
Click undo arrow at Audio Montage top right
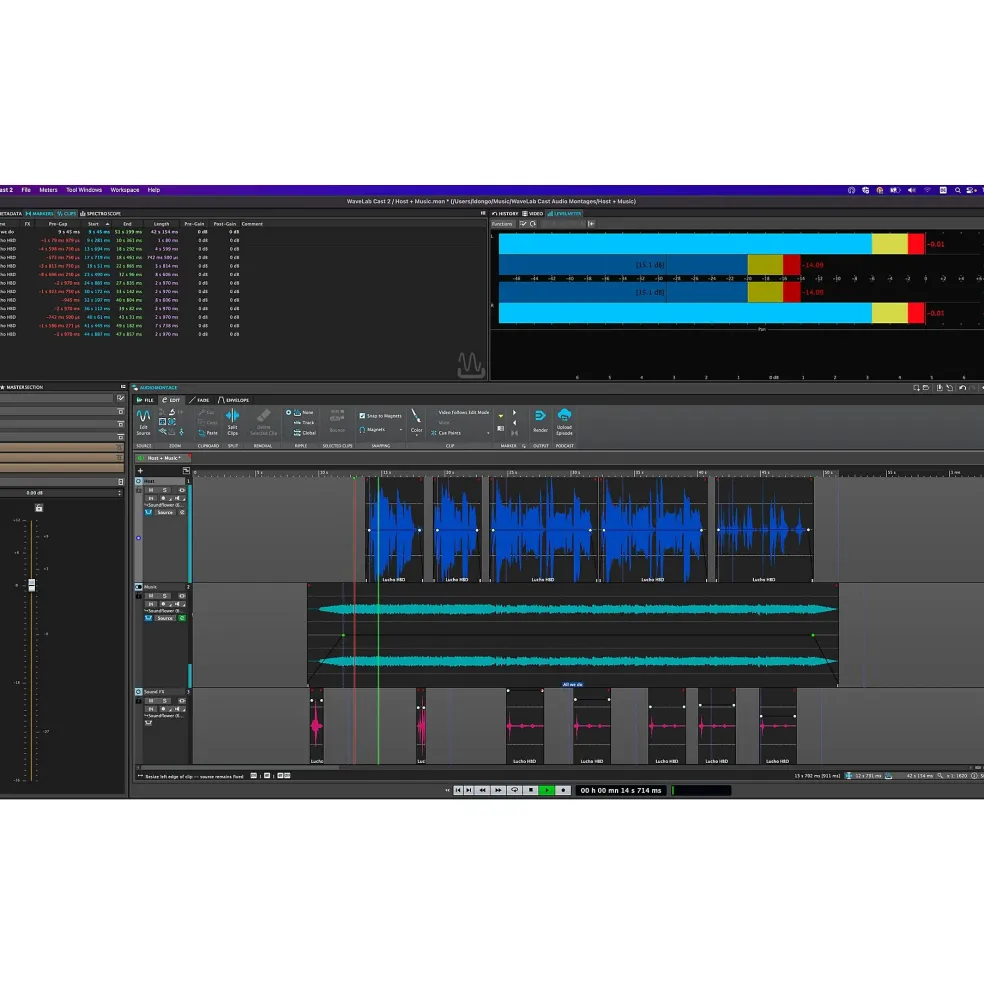(x=963, y=388)
